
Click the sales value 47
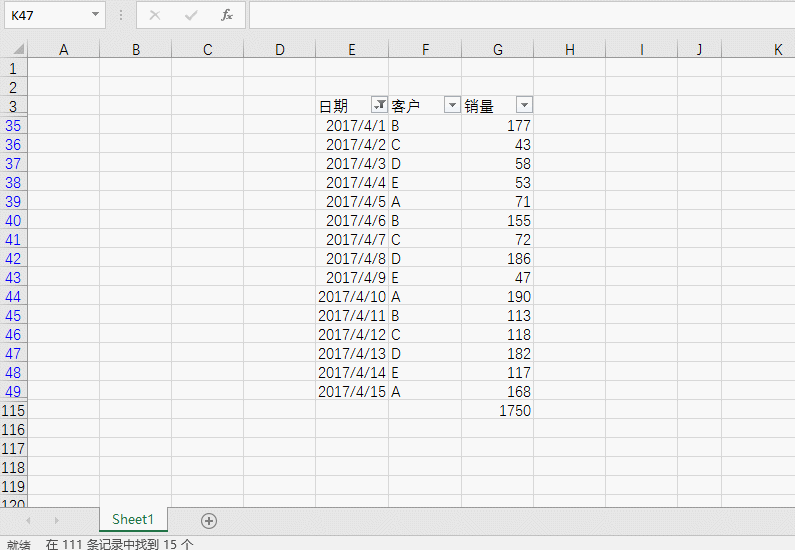point(497,277)
